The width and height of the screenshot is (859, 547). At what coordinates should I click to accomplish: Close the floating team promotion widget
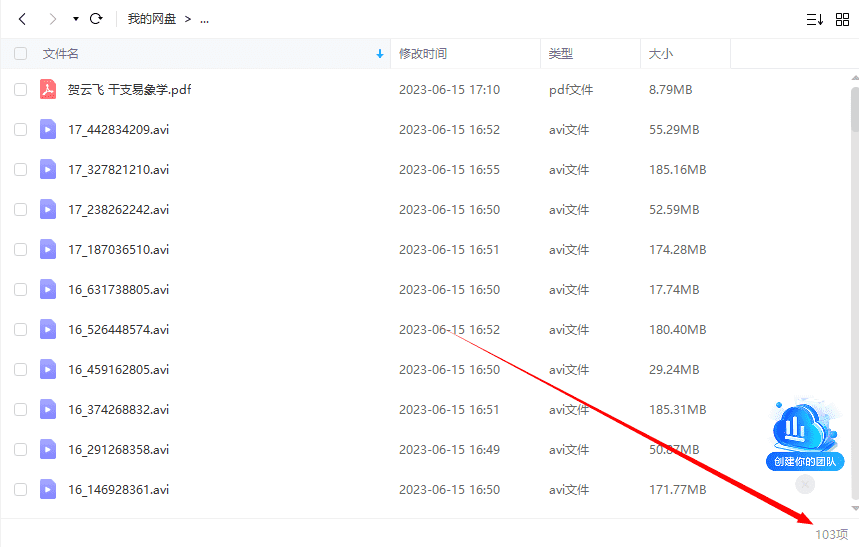tap(805, 484)
